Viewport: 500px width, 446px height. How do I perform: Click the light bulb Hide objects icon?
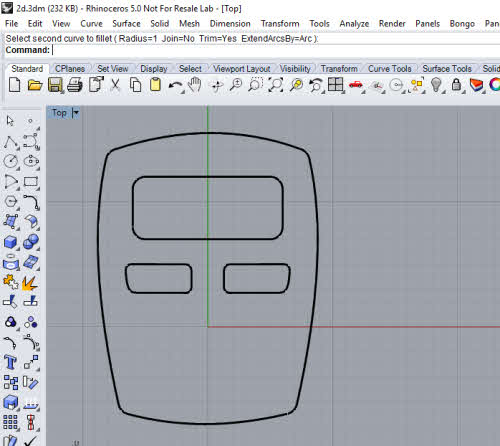(x=436, y=85)
